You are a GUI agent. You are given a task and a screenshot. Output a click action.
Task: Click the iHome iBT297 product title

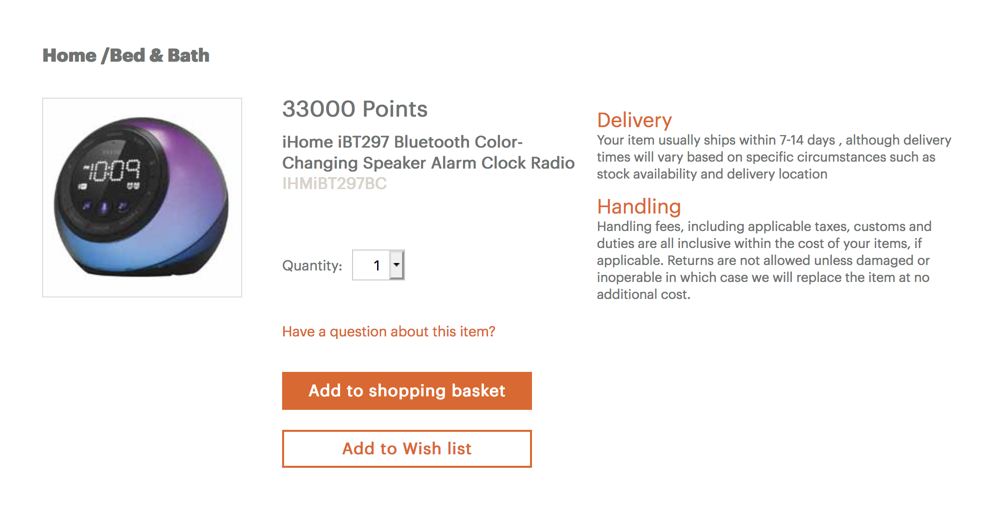428,153
